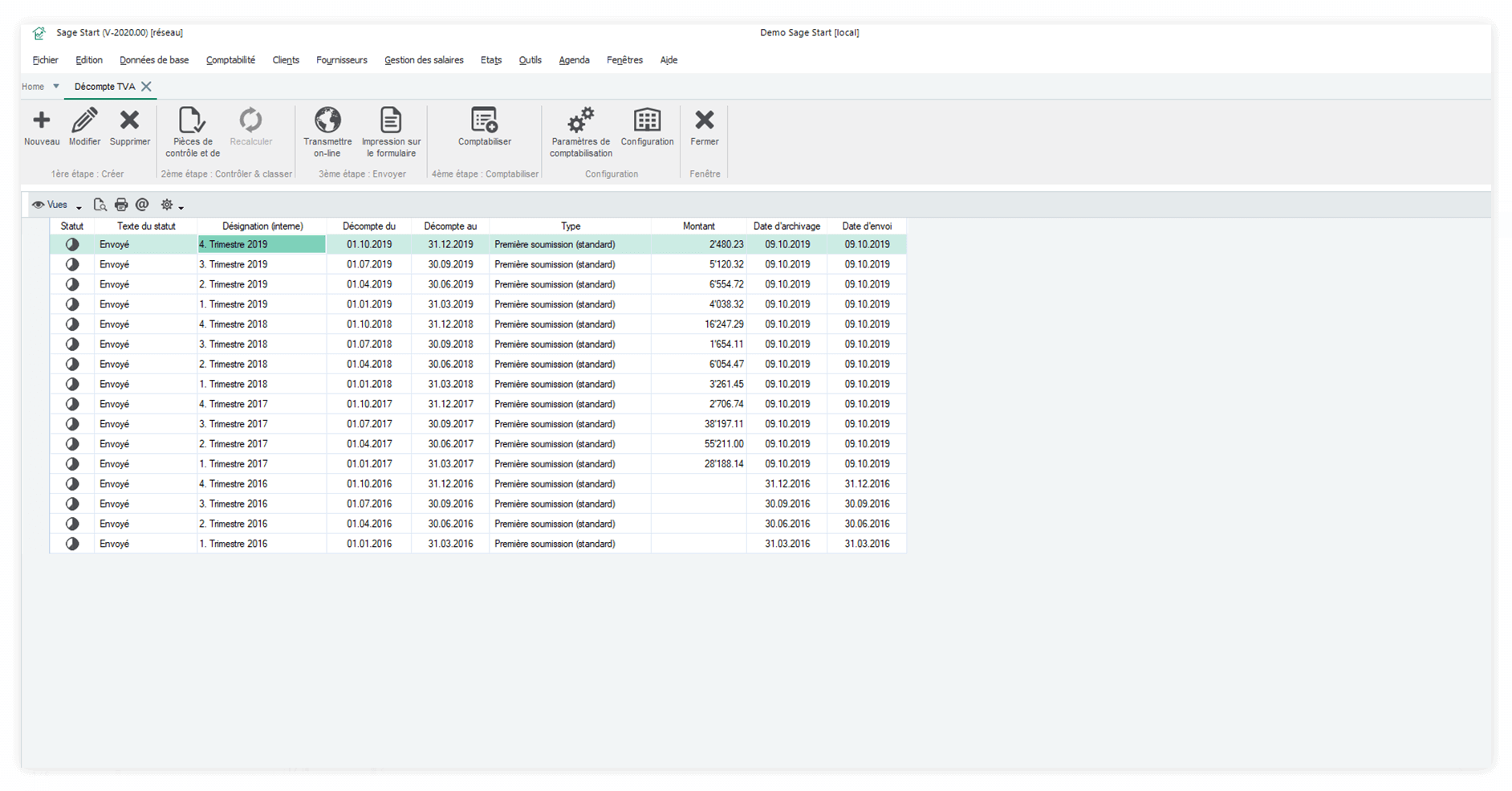The image size is (1512, 791).
Task: Open the Comptabilité menu
Action: coord(230,60)
